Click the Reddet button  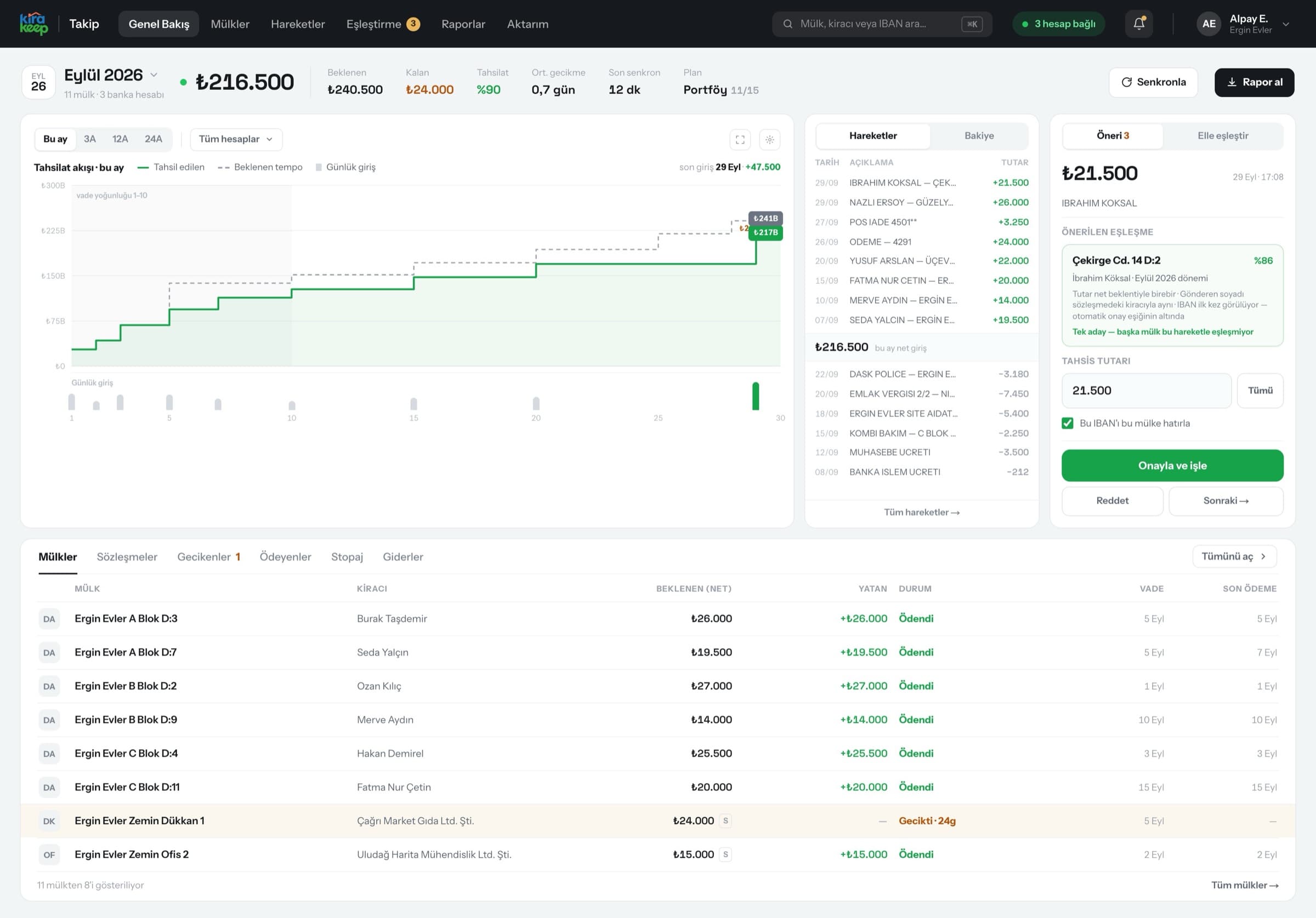[x=1112, y=501]
